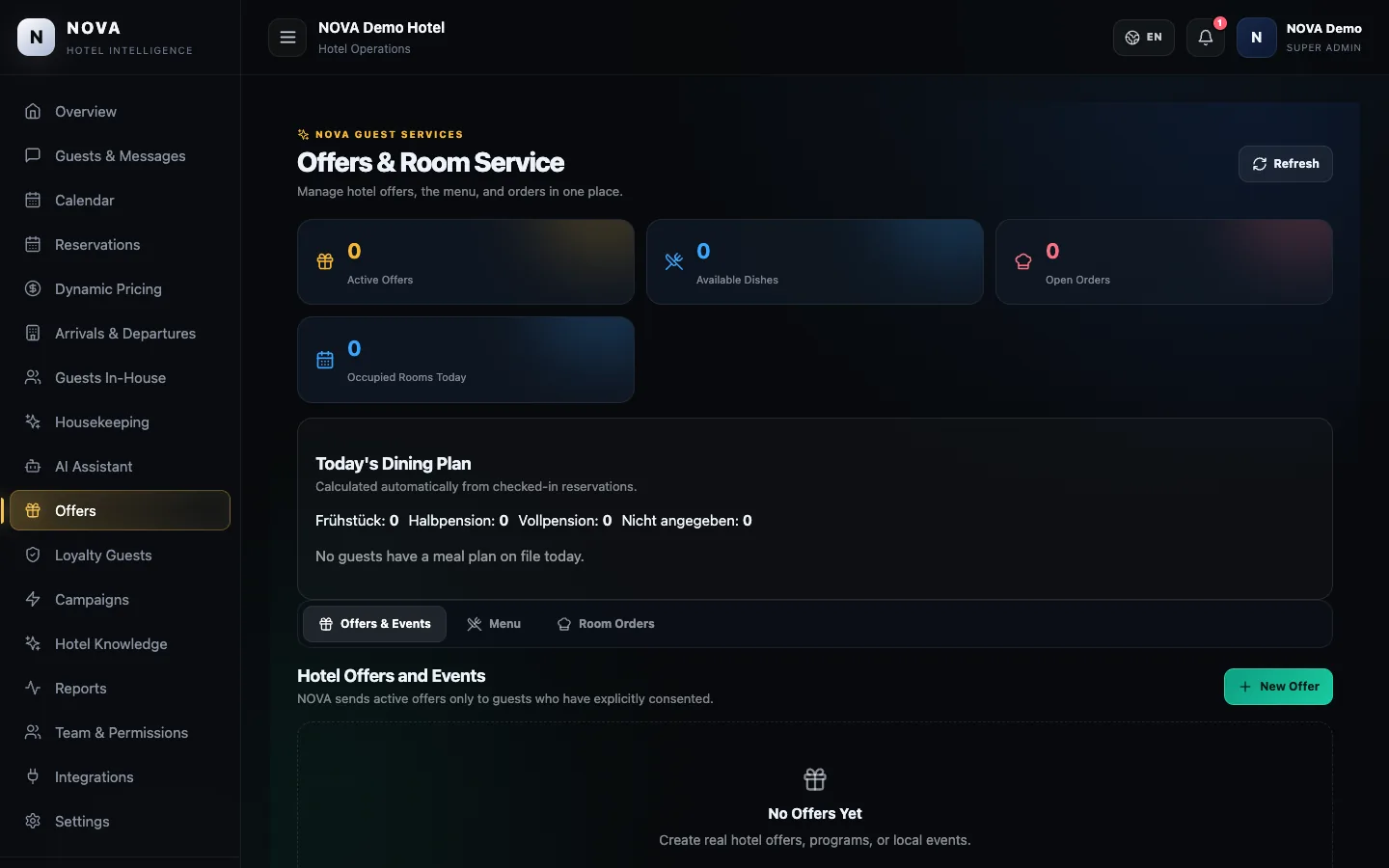Open the Active Offers stat card

466,261
